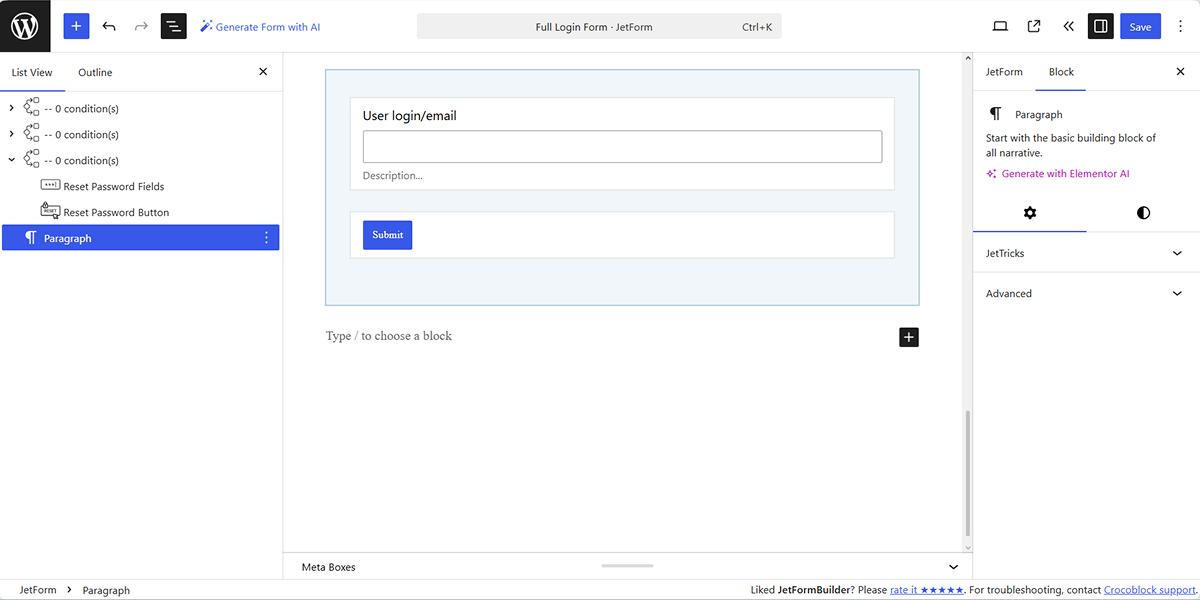
Task: Close the settings sidebar
Action: click(1180, 72)
